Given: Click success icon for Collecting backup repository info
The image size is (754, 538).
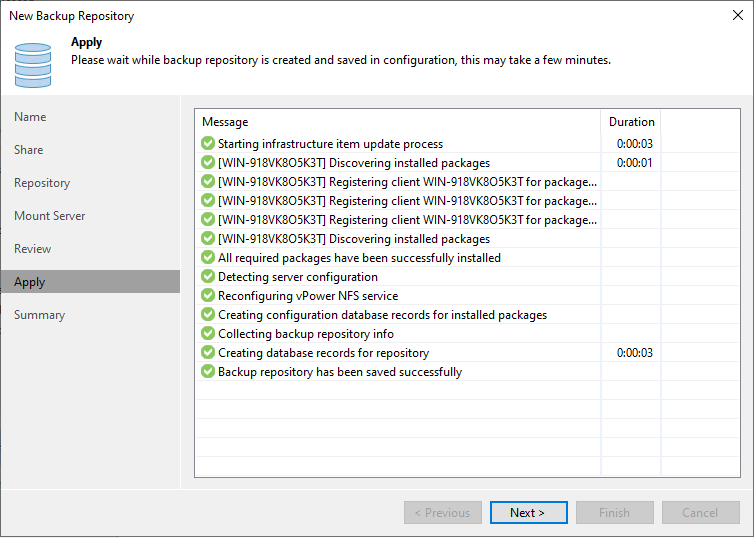Looking at the screenshot, I should [x=208, y=333].
